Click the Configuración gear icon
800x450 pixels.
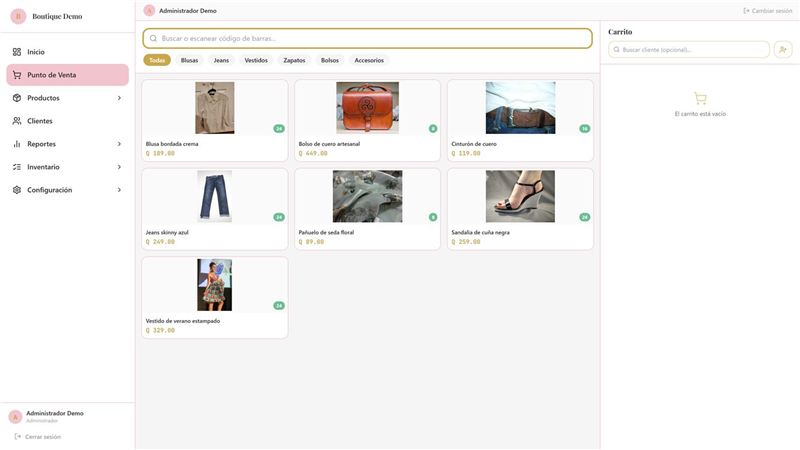pos(17,190)
